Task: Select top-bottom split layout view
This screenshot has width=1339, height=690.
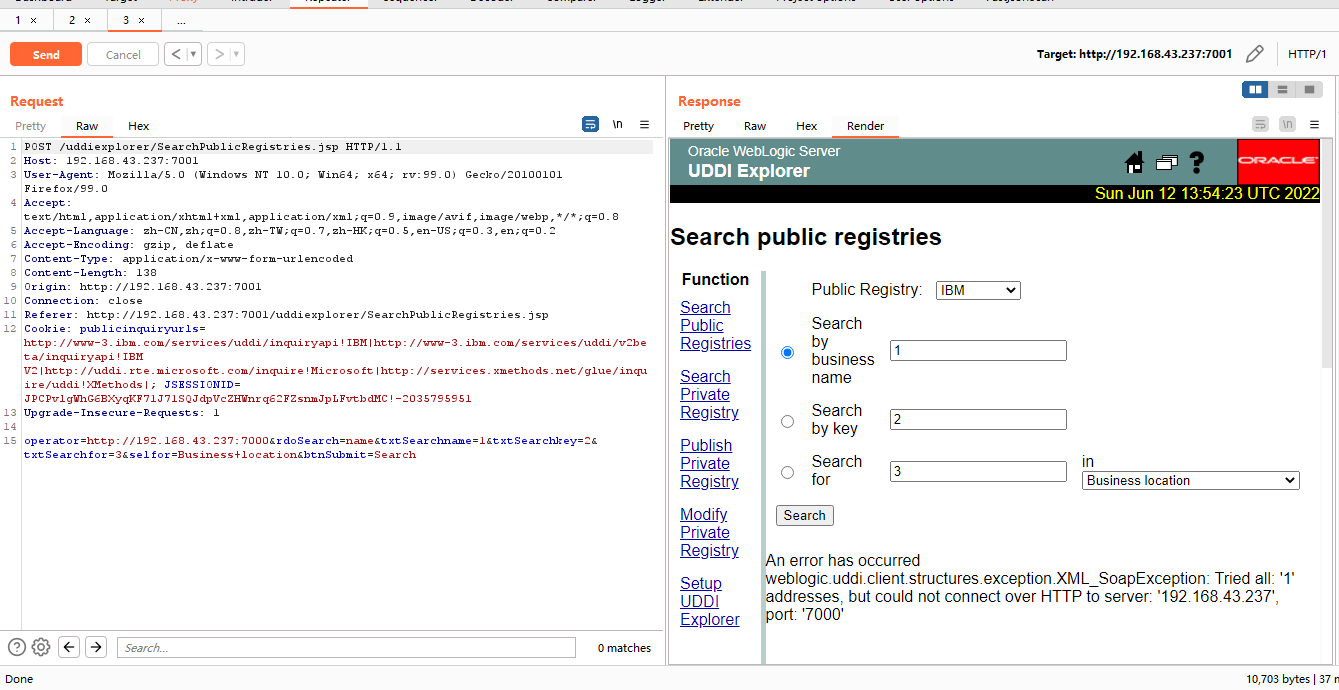Action: [x=1282, y=90]
